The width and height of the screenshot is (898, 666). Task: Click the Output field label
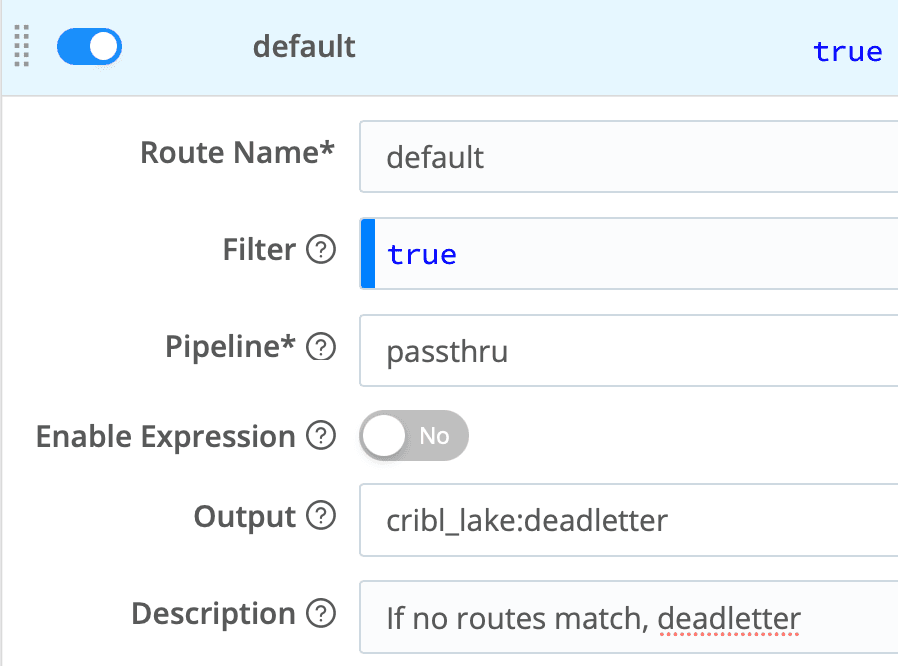tap(244, 517)
